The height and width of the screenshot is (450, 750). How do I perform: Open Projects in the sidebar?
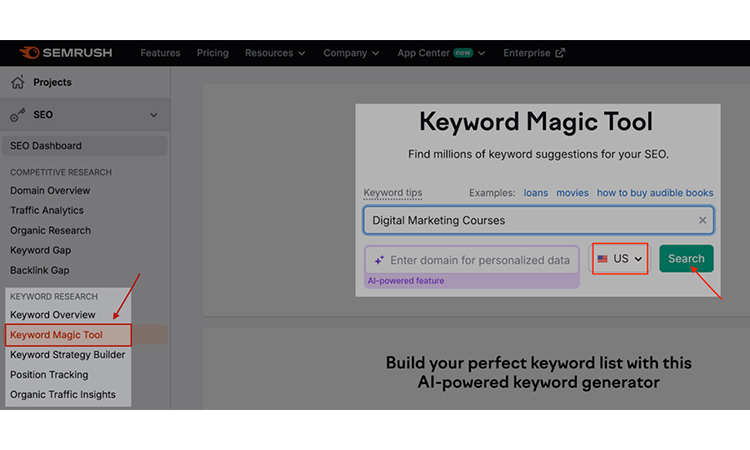[x=52, y=82]
